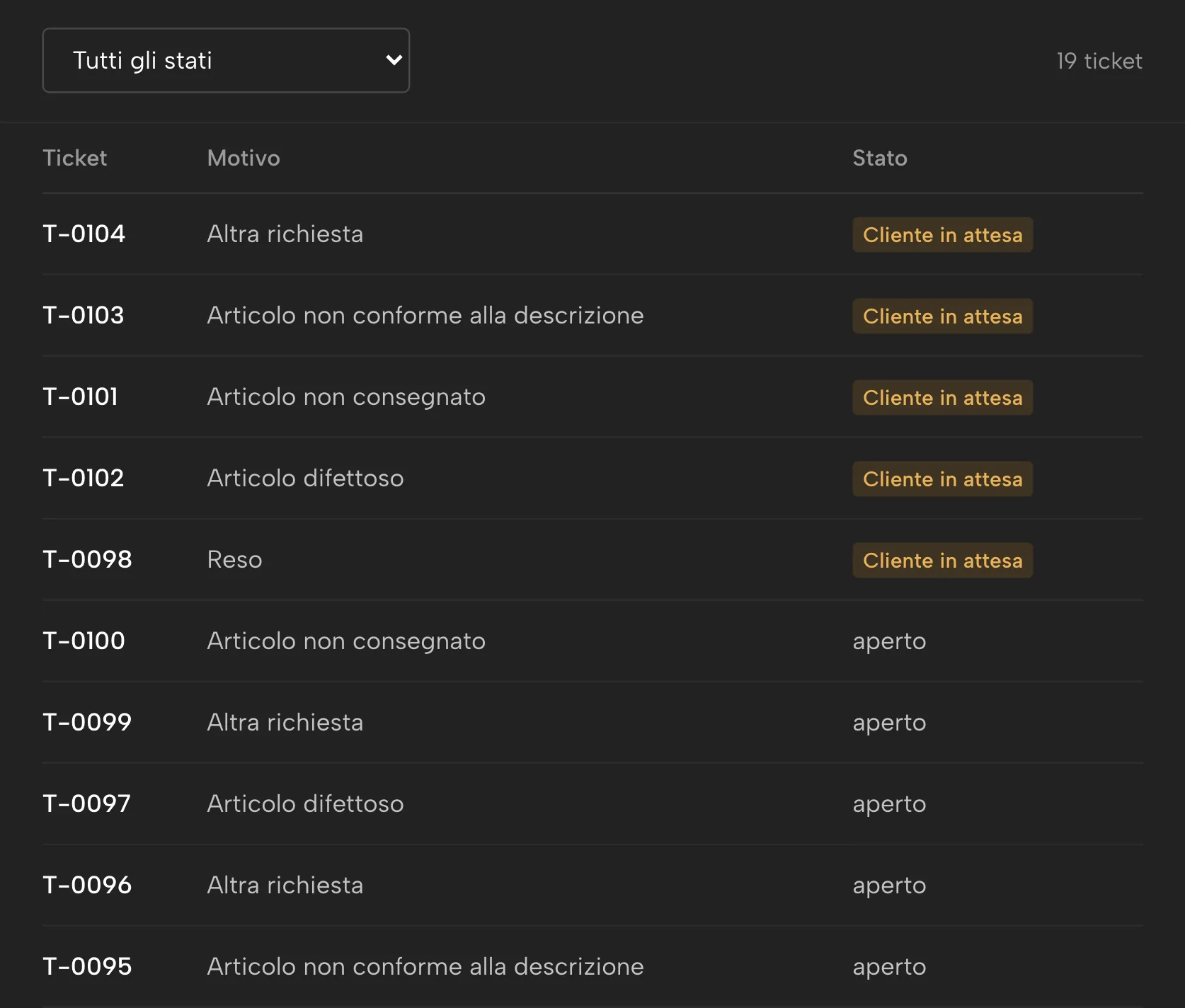
Task: Select ticket ID T-0102
Action: 84,478
